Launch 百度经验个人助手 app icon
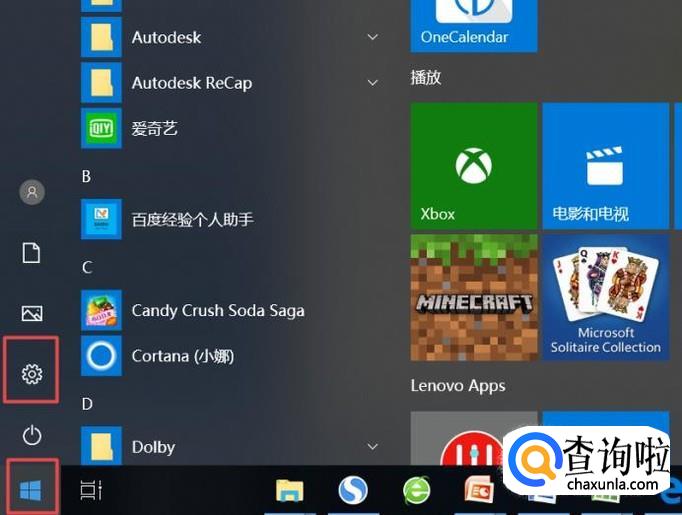The width and height of the screenshot is (682, 515). click(101, 219)
